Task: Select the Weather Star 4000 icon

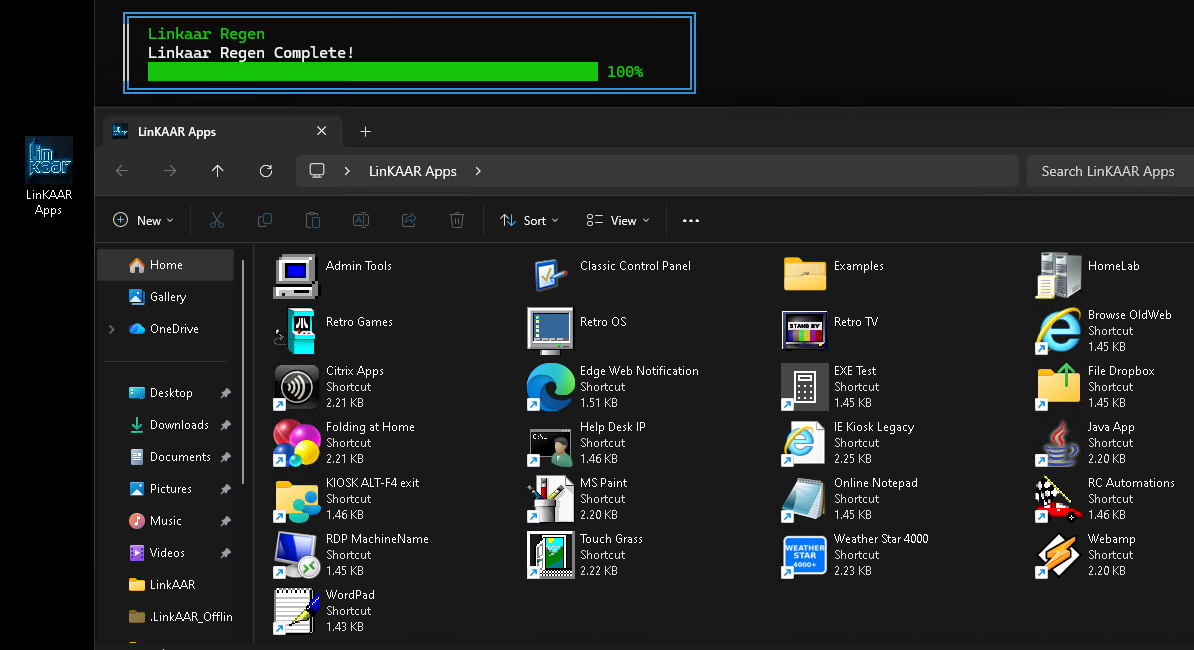Action: click(804, 555)
